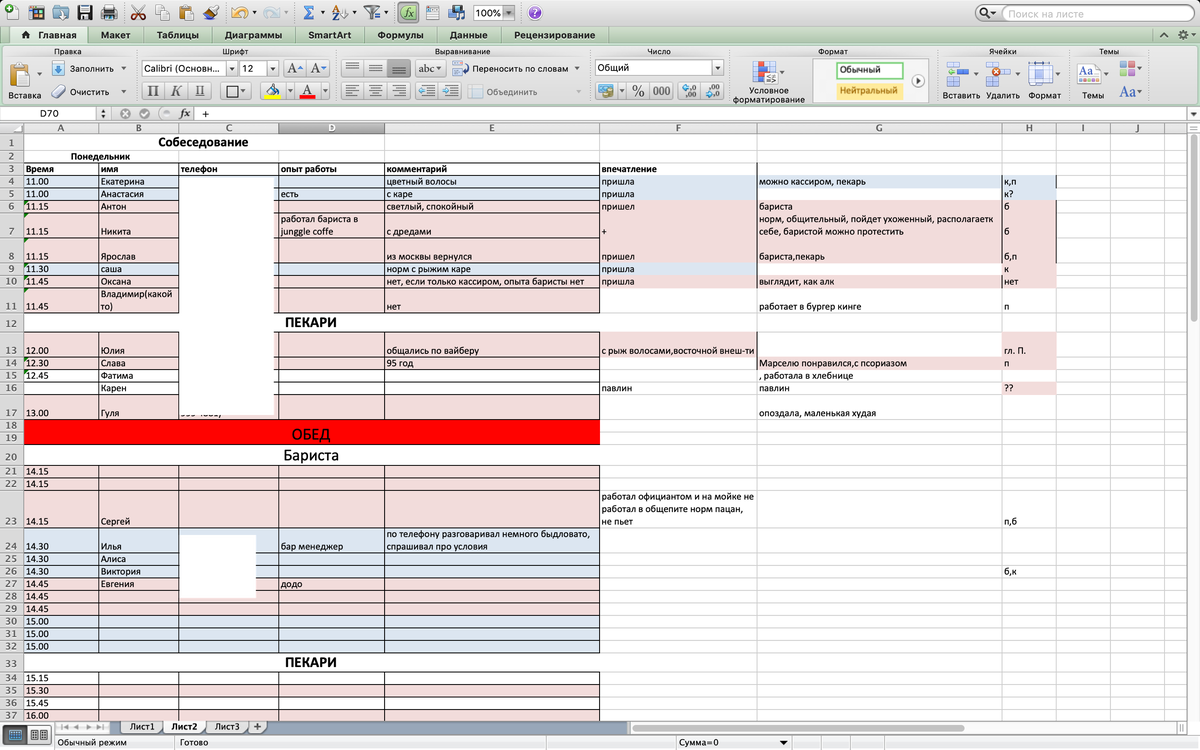Expand the Очистить clear dropdown
This screenshot has width=1200, height=750.
point(124,91)
